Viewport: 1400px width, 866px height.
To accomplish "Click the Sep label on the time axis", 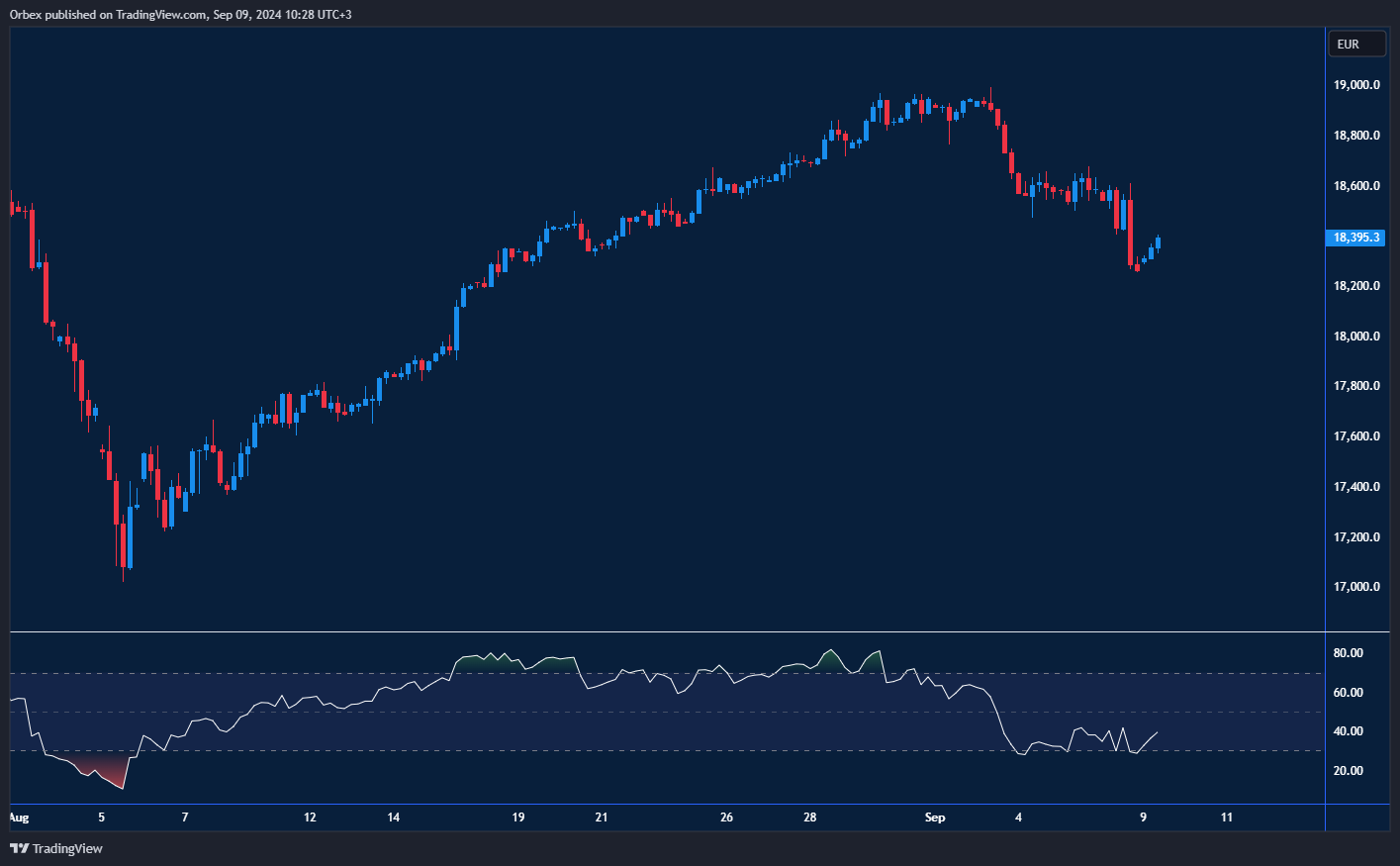I will (x=934, y=818).
